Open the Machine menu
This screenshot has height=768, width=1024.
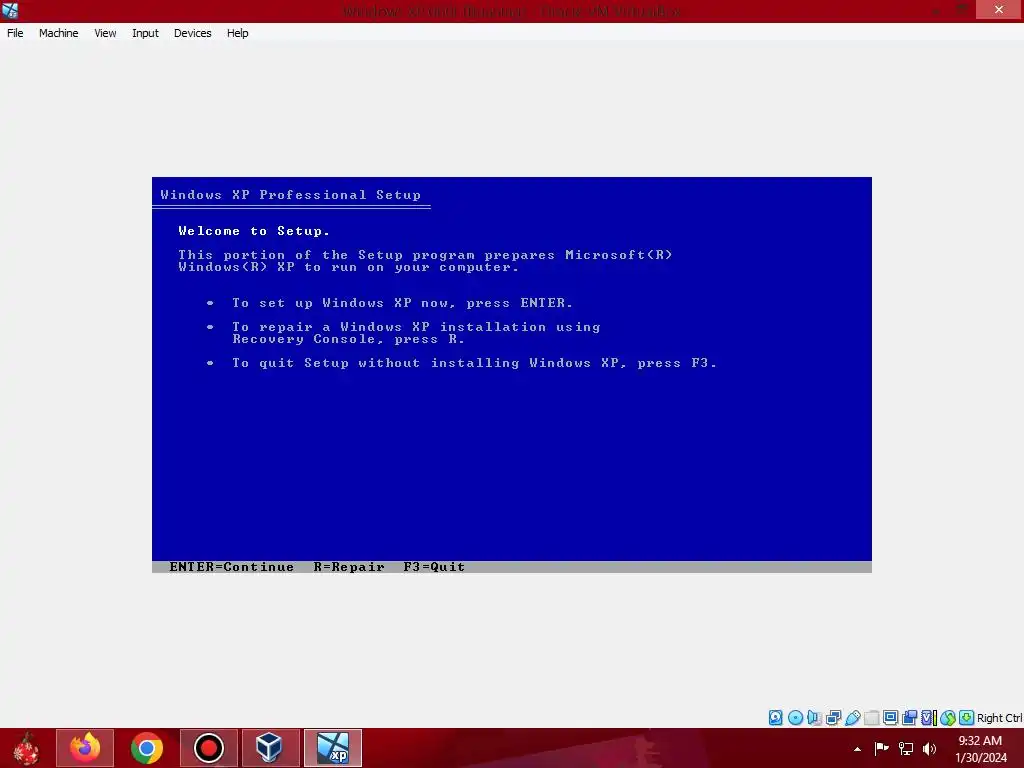pyautogui.click(x=58, y=33)
